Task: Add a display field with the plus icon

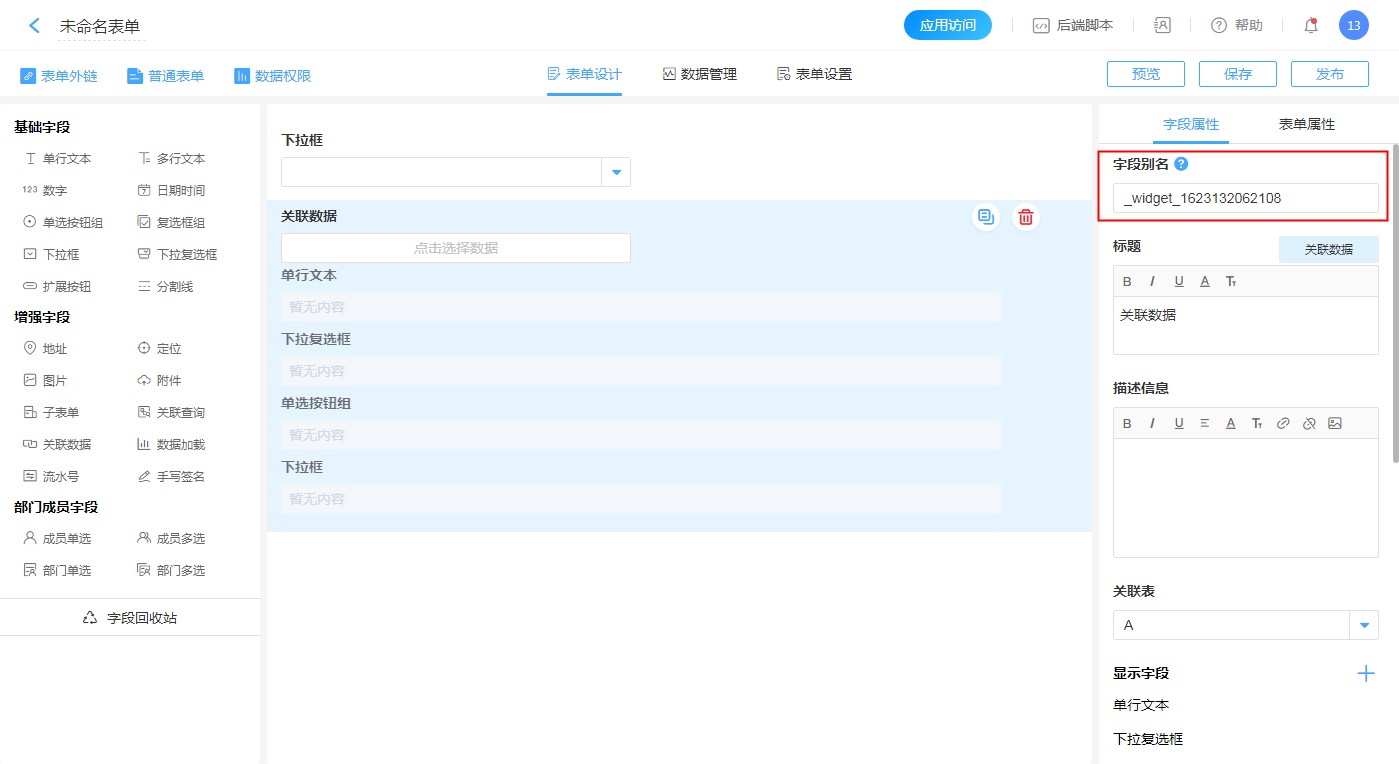Action: pyautogui.click(x=1365, y=673)
